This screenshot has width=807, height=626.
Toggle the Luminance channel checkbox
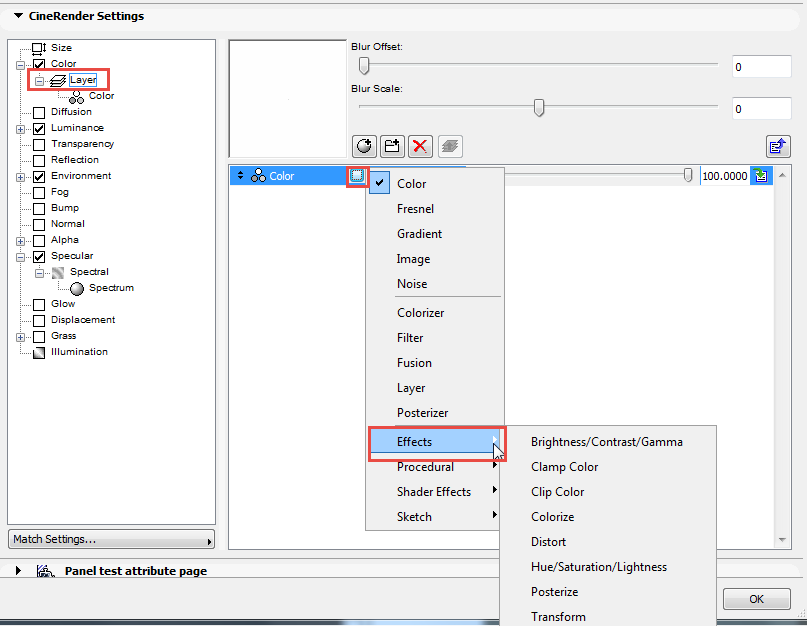tap(39, 129)
